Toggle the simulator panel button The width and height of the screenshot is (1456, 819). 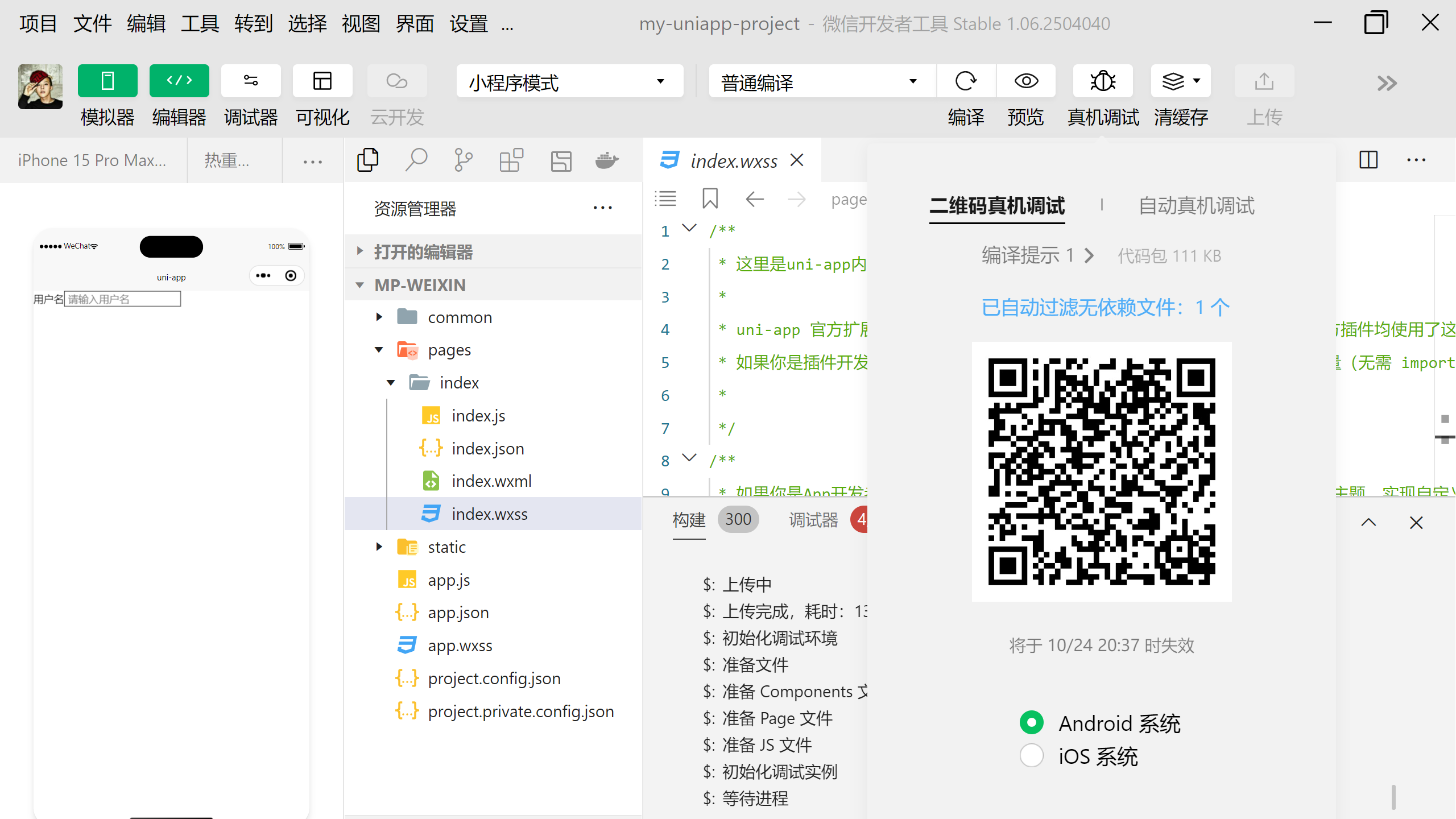pyautogui.click(x=107, y=81)
